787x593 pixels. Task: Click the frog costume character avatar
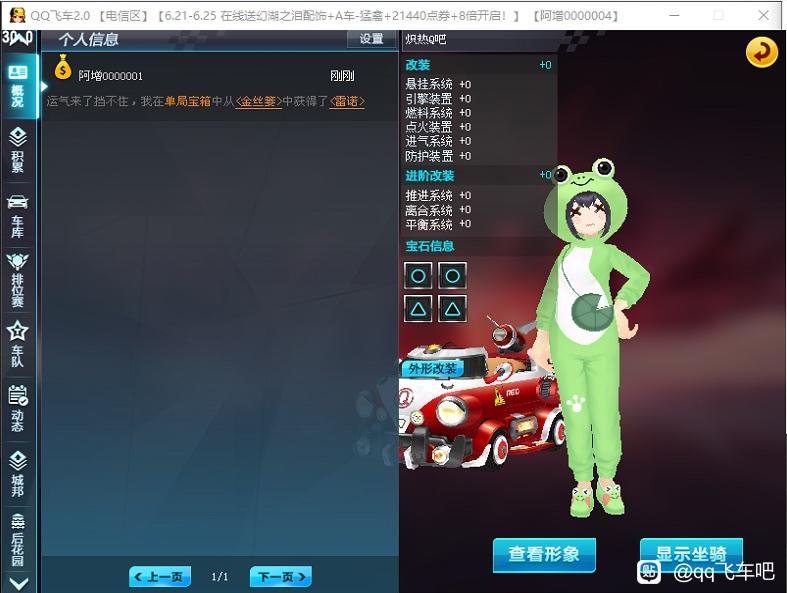click(592, 336)
